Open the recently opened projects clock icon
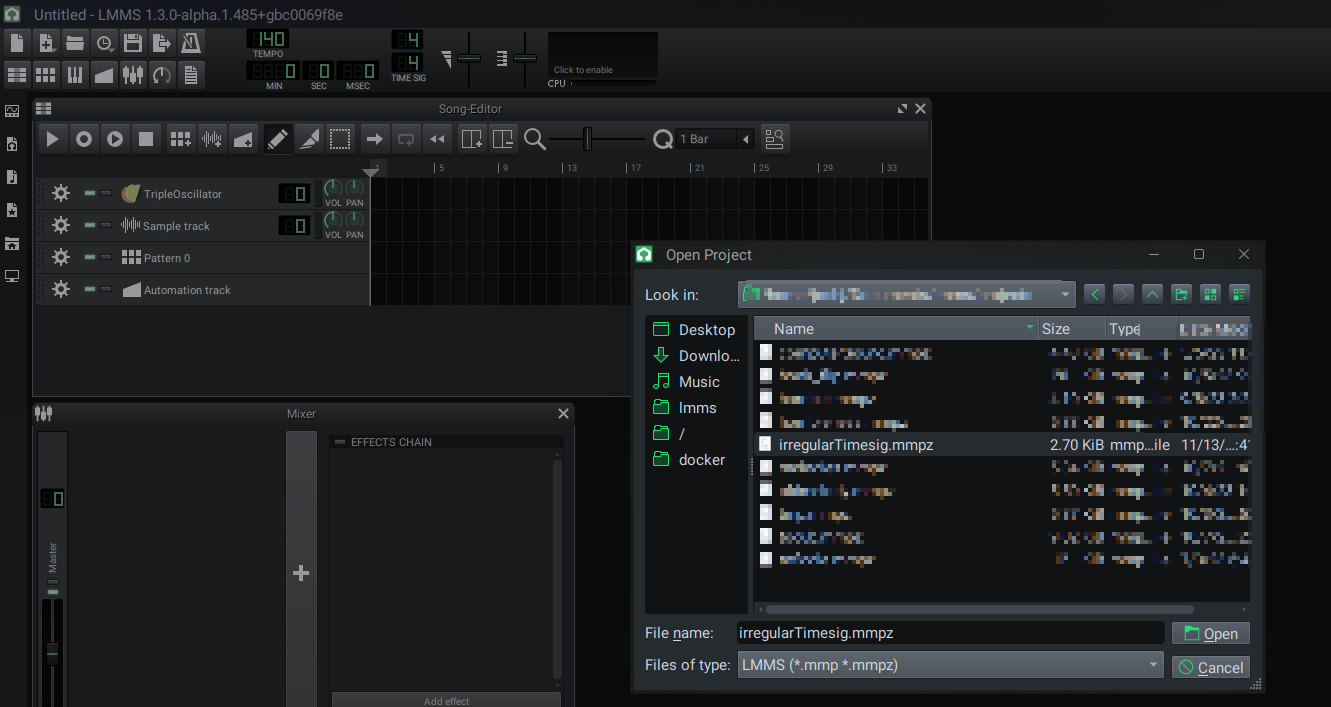Viewport: 1331px width, 707px height. (x=104, y=43)
